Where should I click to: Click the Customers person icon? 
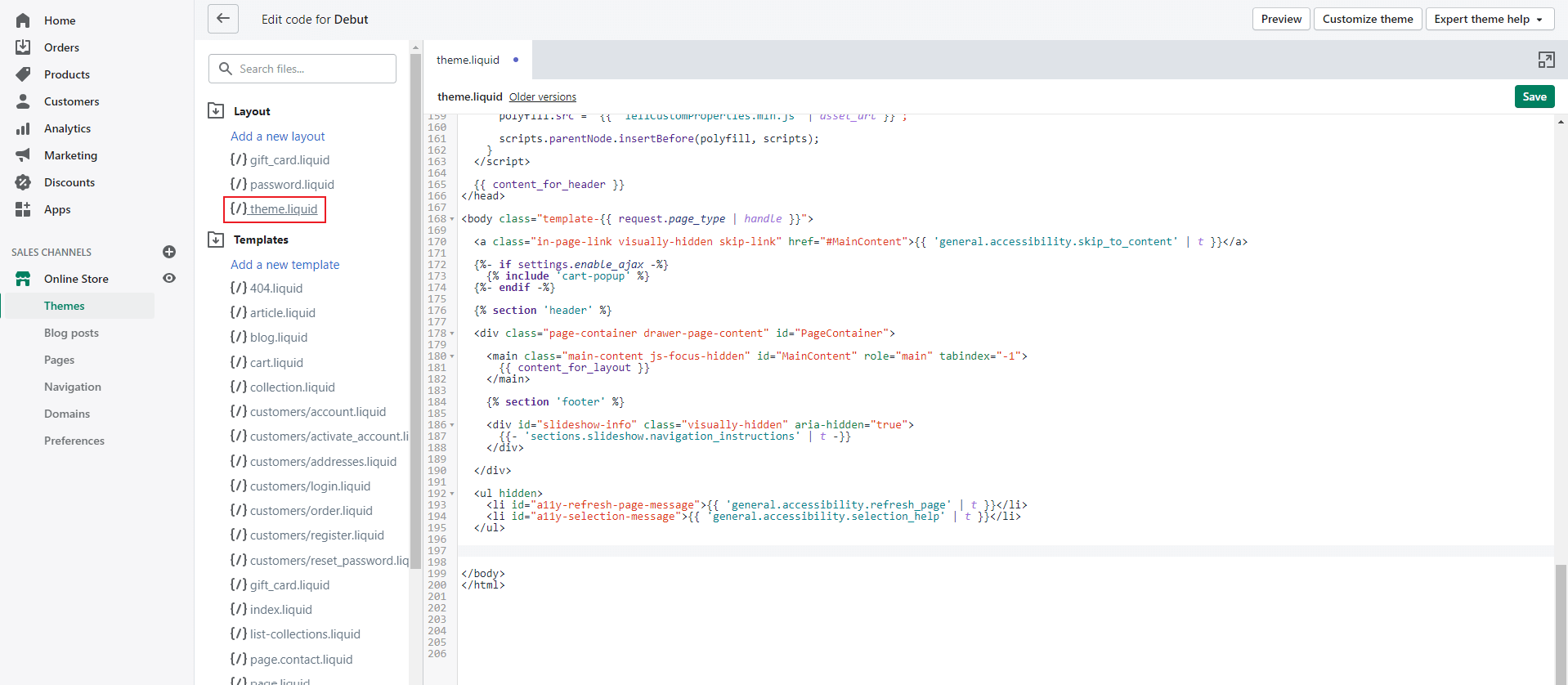click(23, 101)
